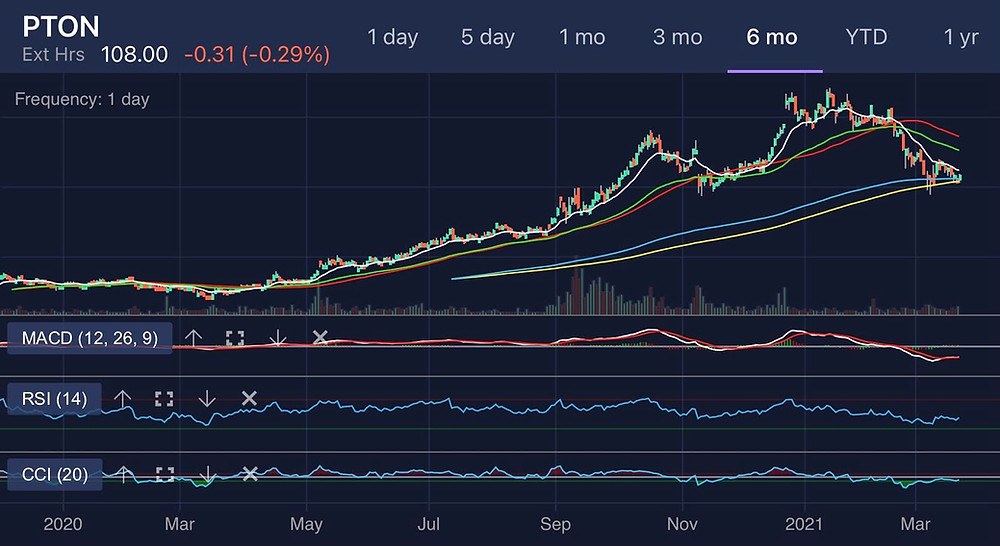Click the 2020 date axis label
Screen dimensions: 1000x546
[x=63, y=524]
